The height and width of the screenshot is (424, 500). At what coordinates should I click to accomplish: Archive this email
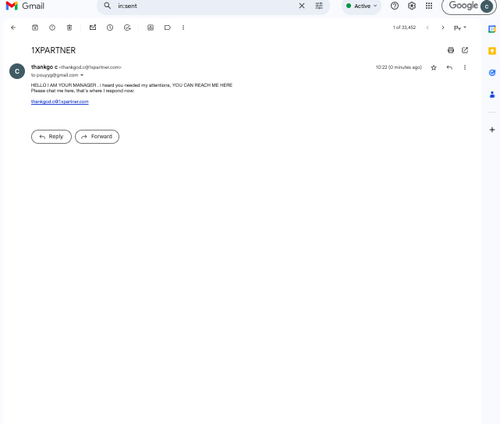point(35,28)
